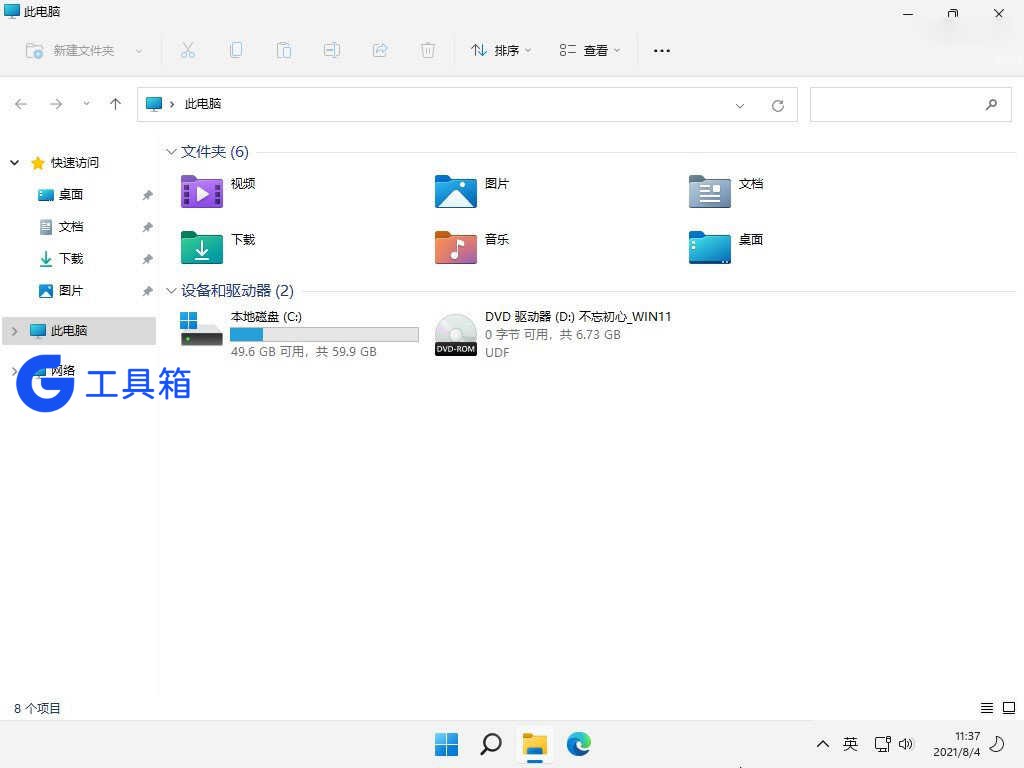Open the 排序 sort menu
Image resolution: width=1024 pixels, height=768 pixels.
pos(501,50)
